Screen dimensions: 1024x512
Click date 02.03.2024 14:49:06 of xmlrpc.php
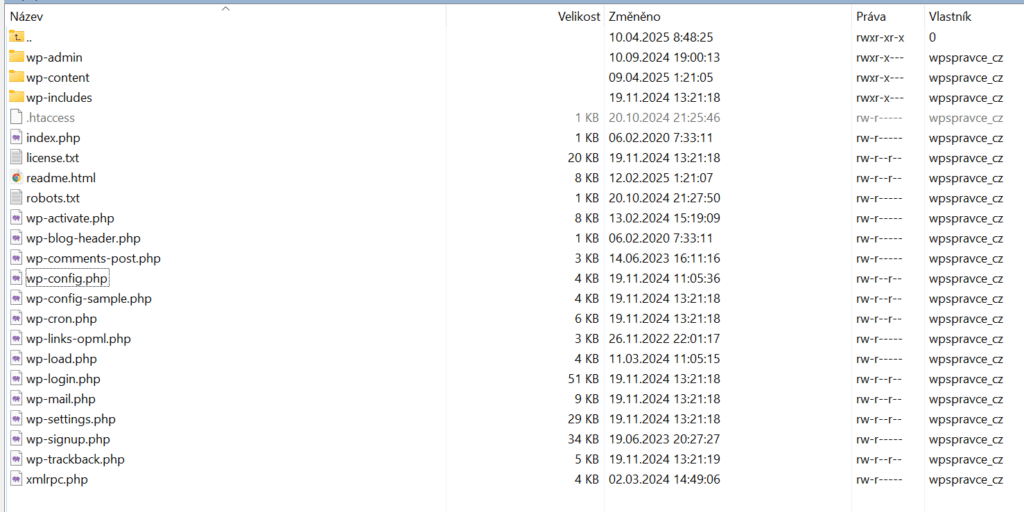point(665,480)
